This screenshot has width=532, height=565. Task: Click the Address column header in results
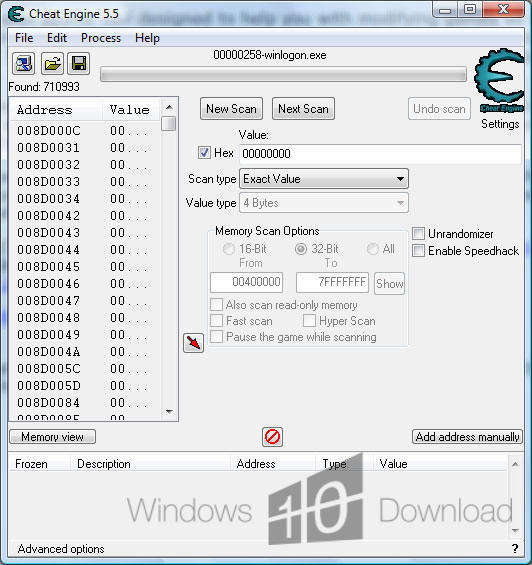(56, 110)
